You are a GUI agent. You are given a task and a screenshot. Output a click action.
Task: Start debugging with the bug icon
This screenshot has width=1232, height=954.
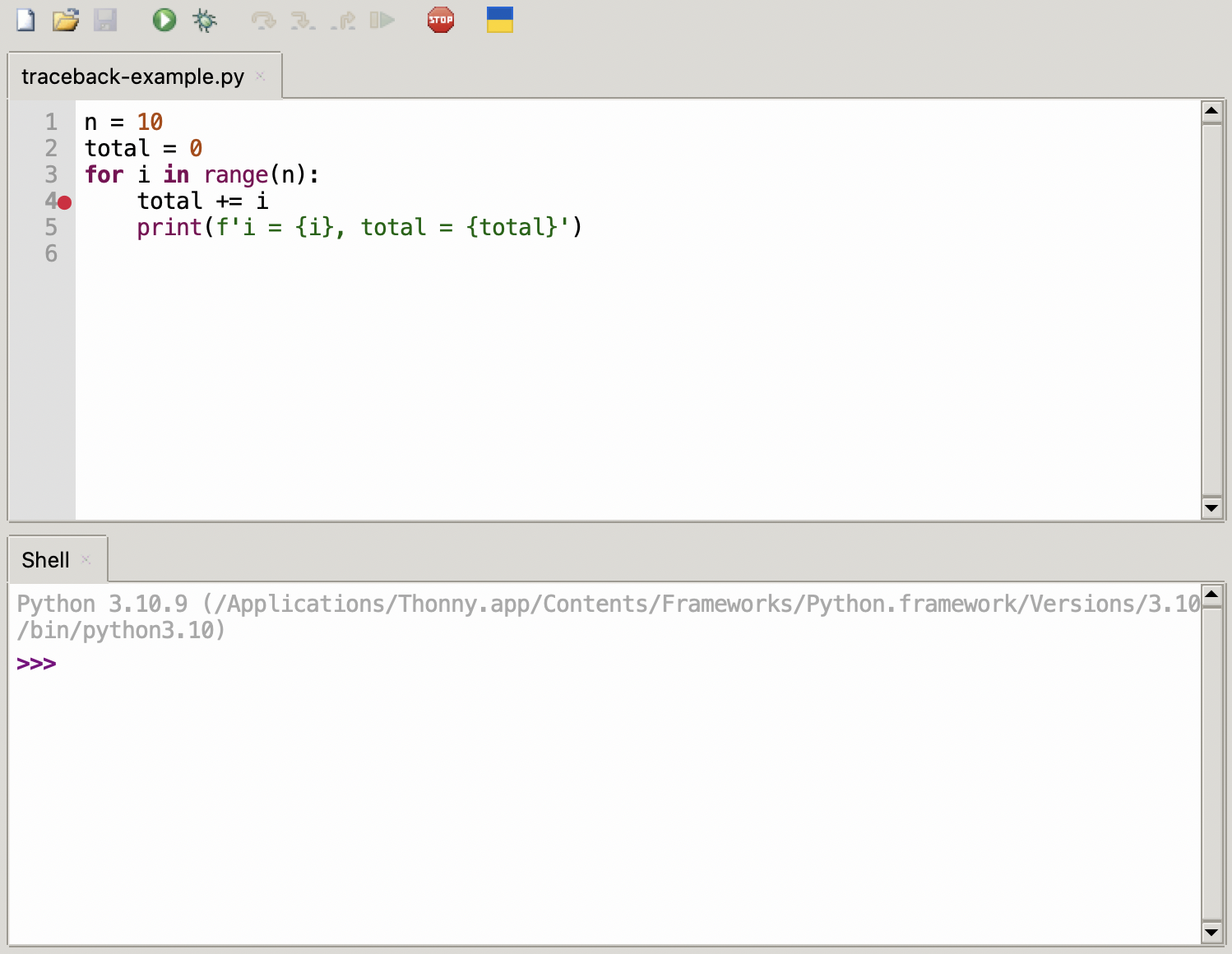click(205, 20)
